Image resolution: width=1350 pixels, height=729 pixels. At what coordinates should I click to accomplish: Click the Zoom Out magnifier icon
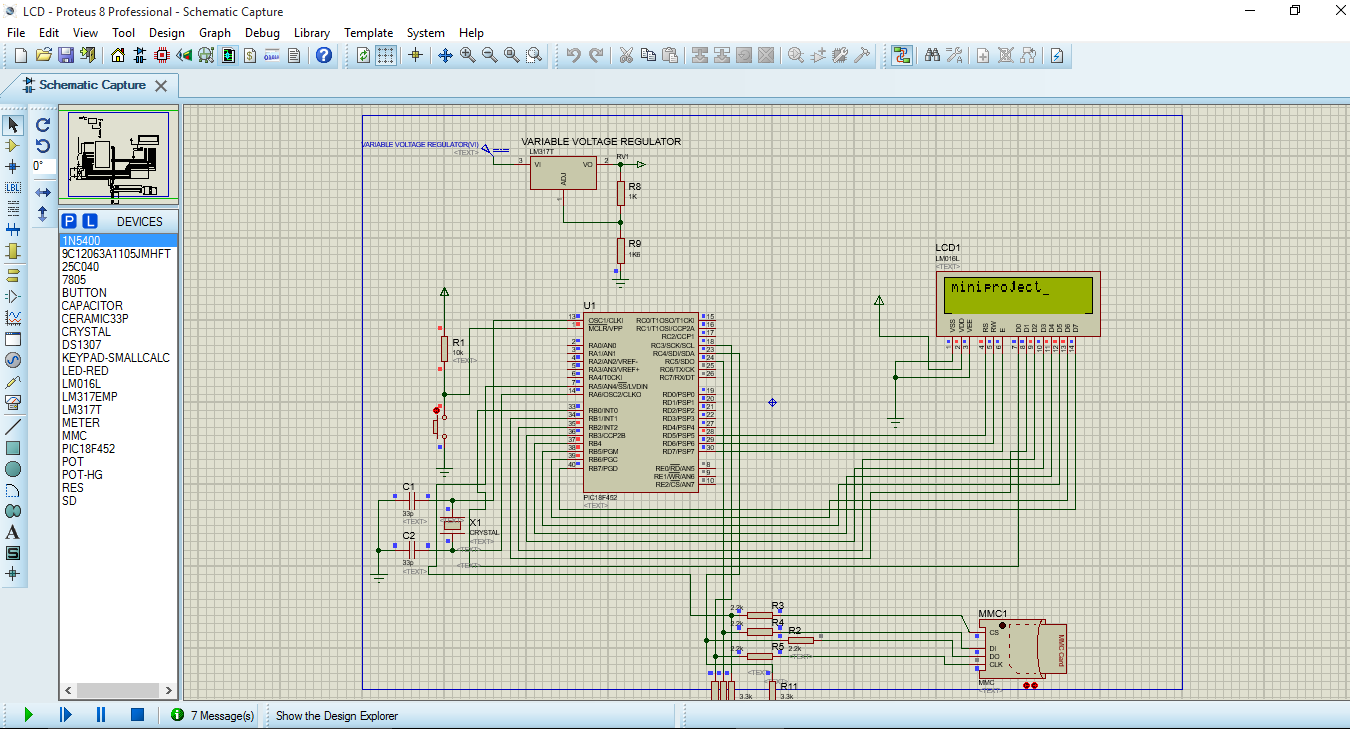[489, 55]
